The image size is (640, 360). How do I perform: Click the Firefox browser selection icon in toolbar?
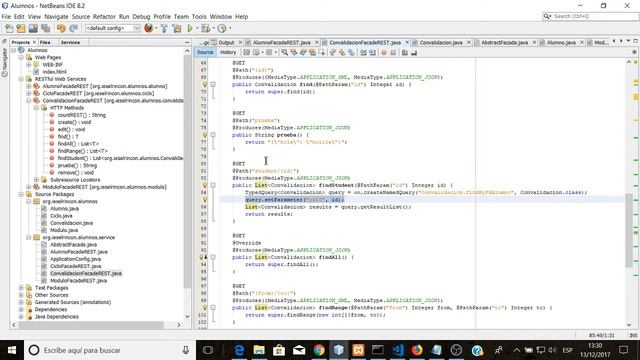(x=149, y=28)
